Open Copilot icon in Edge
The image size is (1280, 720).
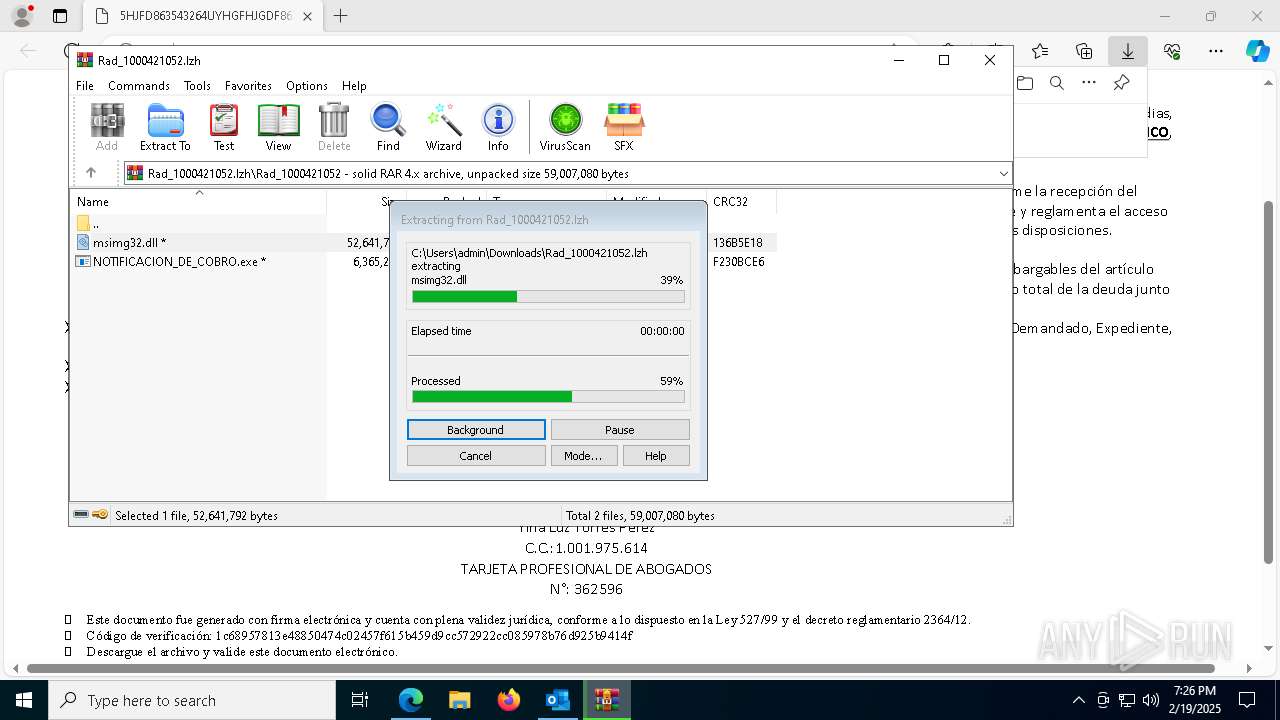click(1257, 51)
